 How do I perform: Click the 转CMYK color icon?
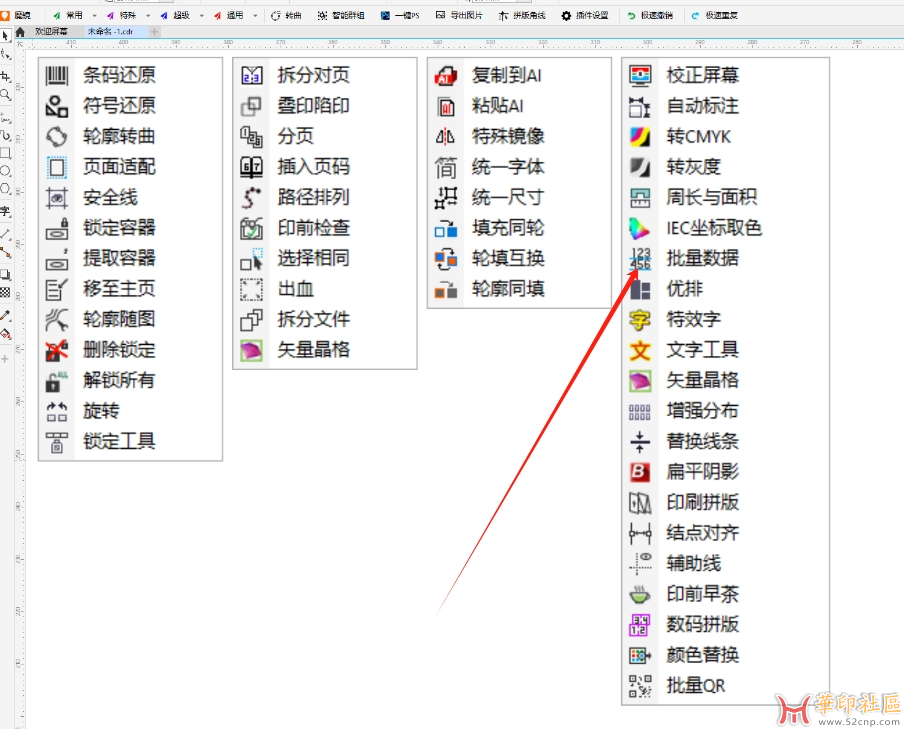640,136
